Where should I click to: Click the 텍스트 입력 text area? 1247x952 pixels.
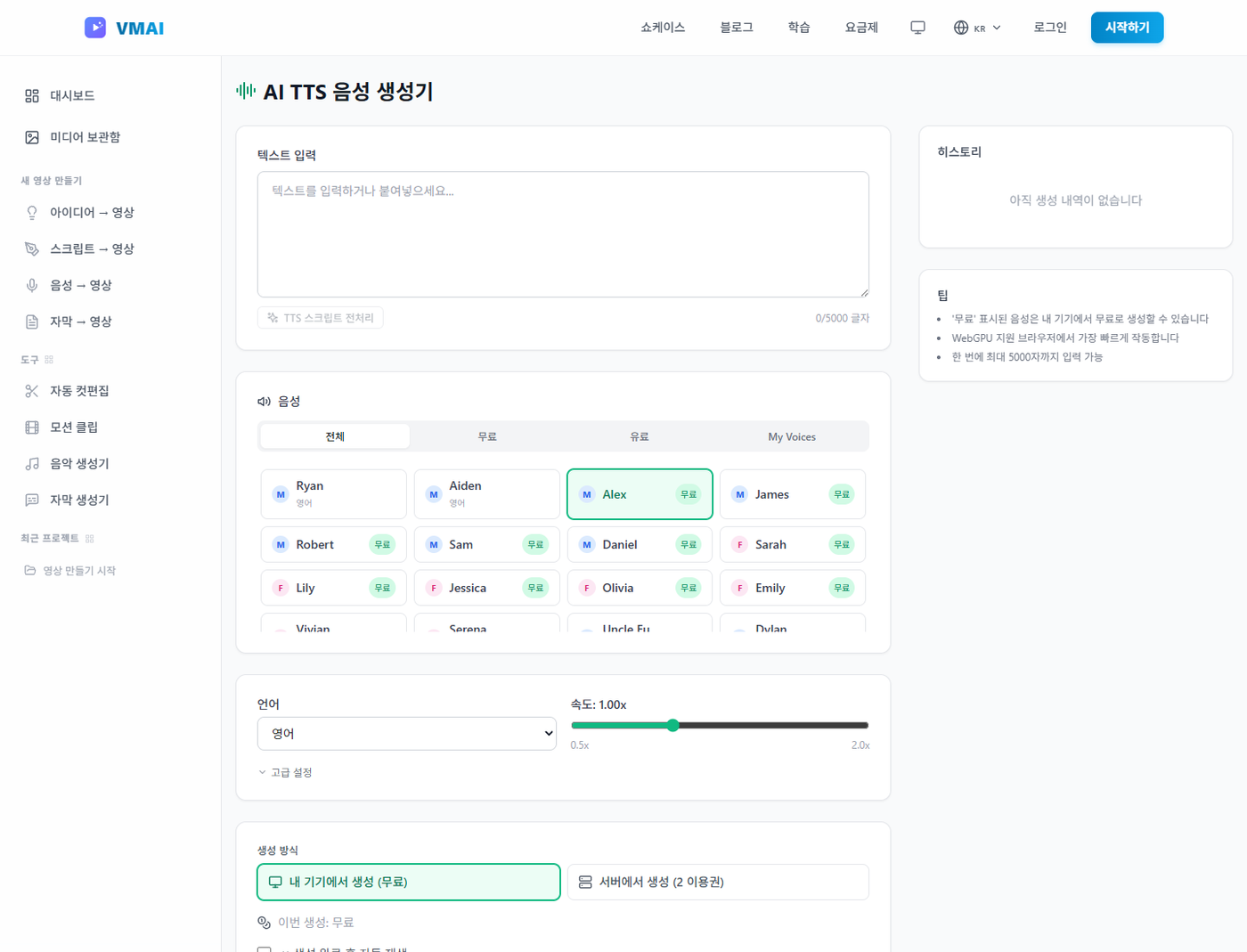coord(563,234)
